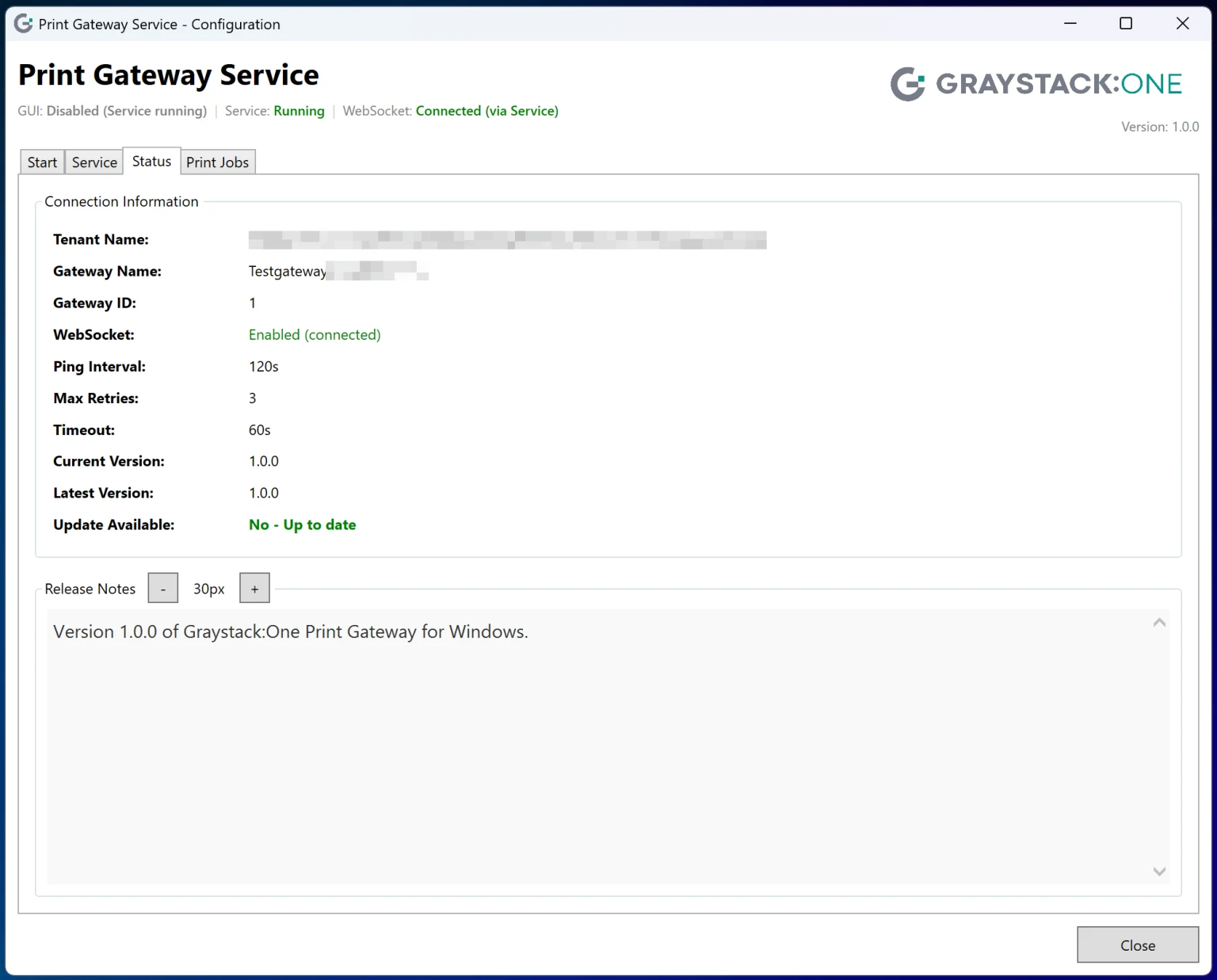Decrease release notes font size with minus
Image resolution: width=1217 pixels, height=980 pixels.
pos(163,589)
